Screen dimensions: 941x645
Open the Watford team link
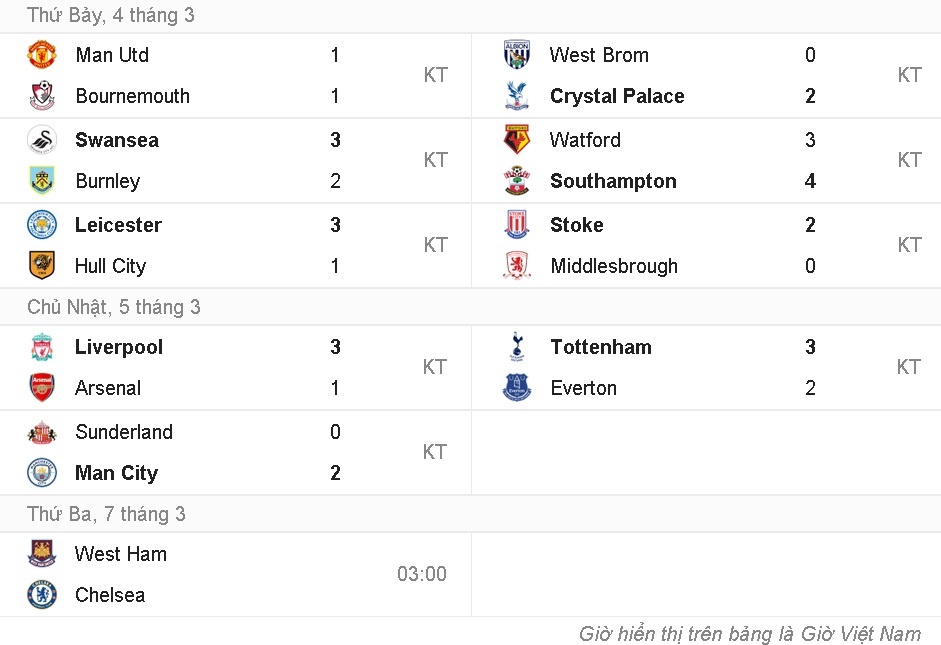click(x=585, y=140)
